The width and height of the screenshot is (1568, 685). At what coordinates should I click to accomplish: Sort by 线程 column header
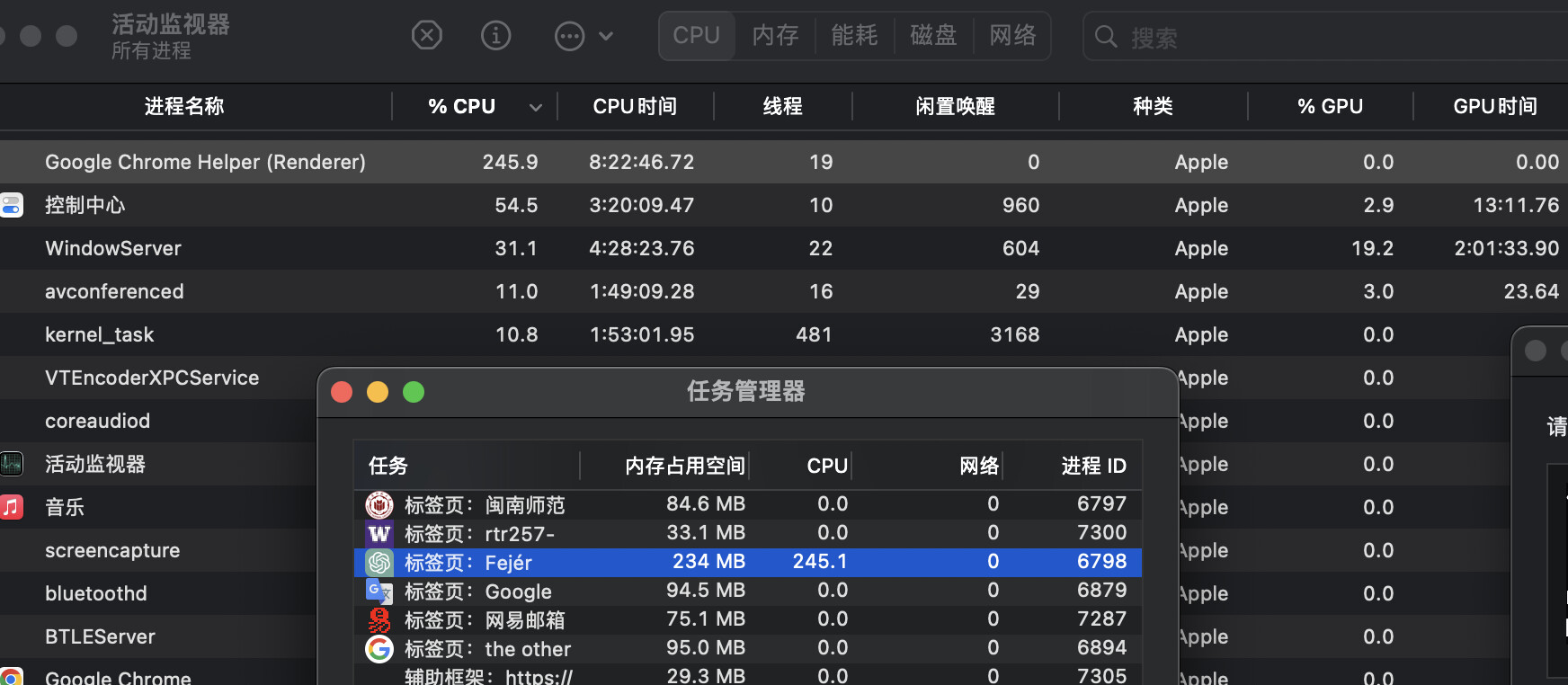pos(782,106)
